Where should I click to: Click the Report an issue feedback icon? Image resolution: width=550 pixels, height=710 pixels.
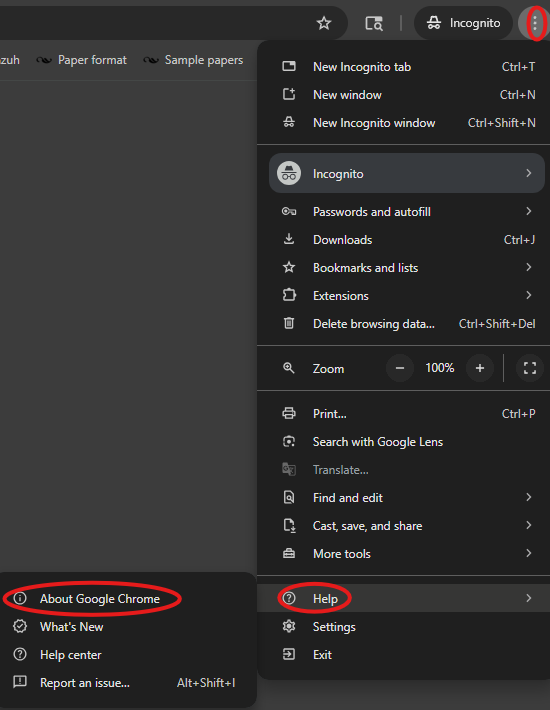point(20,681)
